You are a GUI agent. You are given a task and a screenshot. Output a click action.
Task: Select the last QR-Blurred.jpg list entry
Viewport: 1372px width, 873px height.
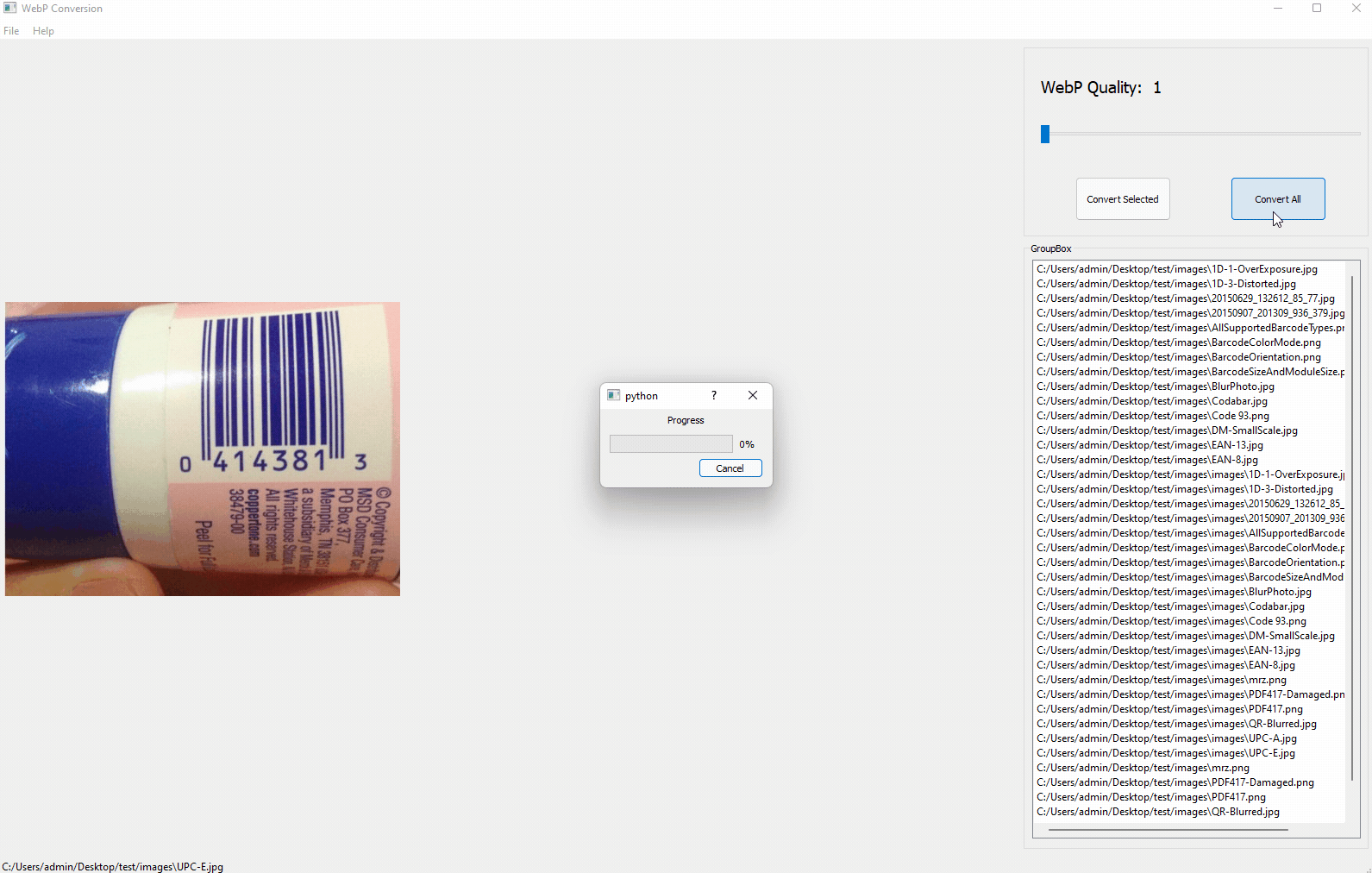tap(1157, 812)
